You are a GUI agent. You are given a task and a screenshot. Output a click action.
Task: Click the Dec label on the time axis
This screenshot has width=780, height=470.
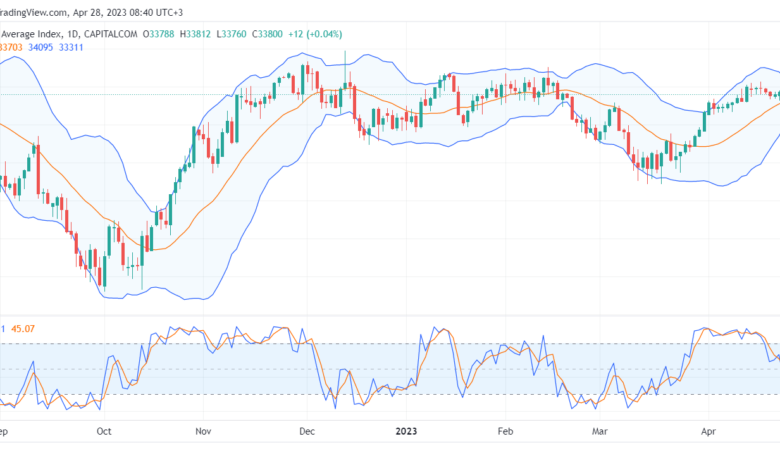tap(307, 431)
